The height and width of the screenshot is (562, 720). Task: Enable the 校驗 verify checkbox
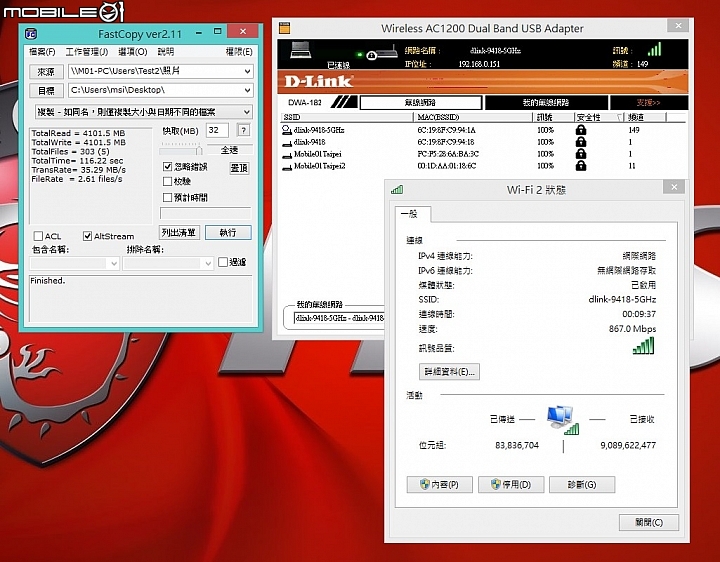point(168,181)
